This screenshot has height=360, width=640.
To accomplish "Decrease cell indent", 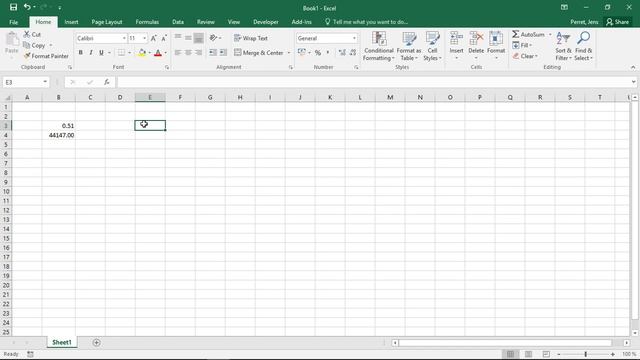I will click(213, 53).
